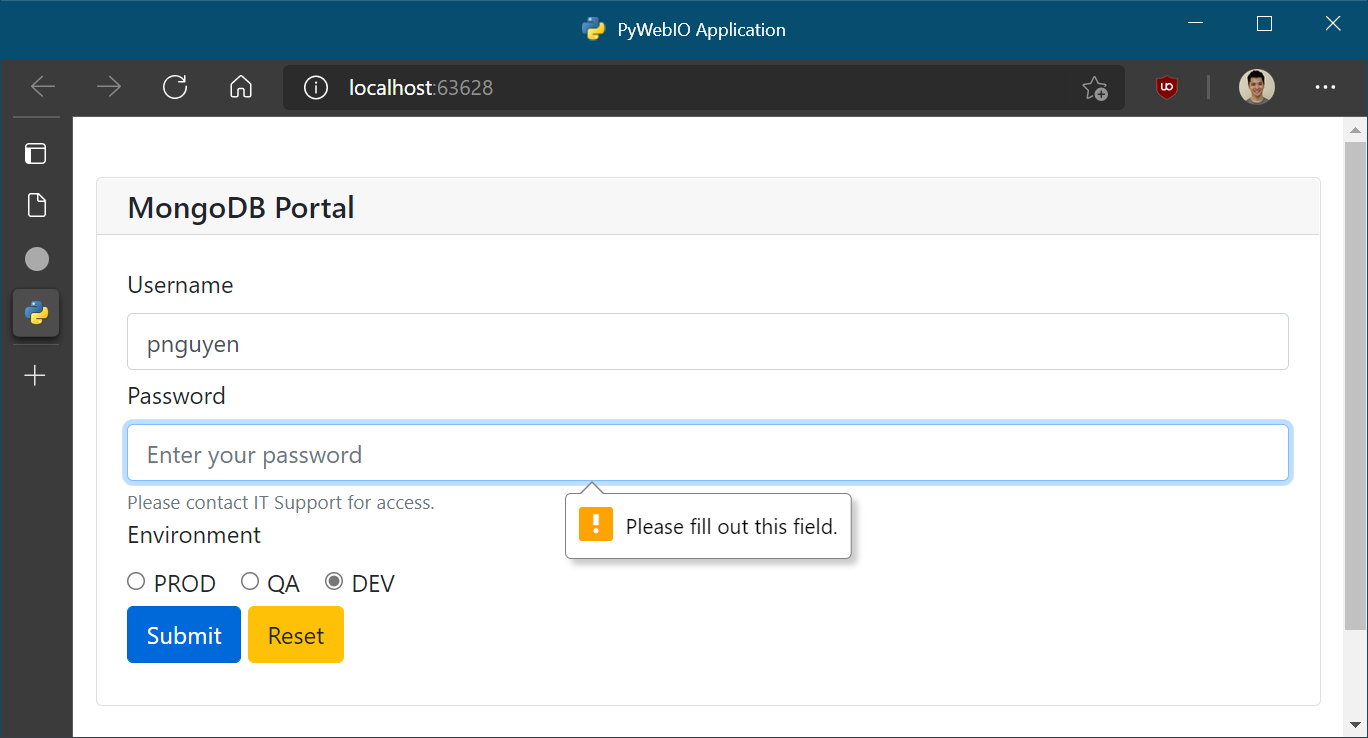The height and width of the screenshot is (738, 1368).
Task: Go to the browser home page
Action: [x=241, y=87]
